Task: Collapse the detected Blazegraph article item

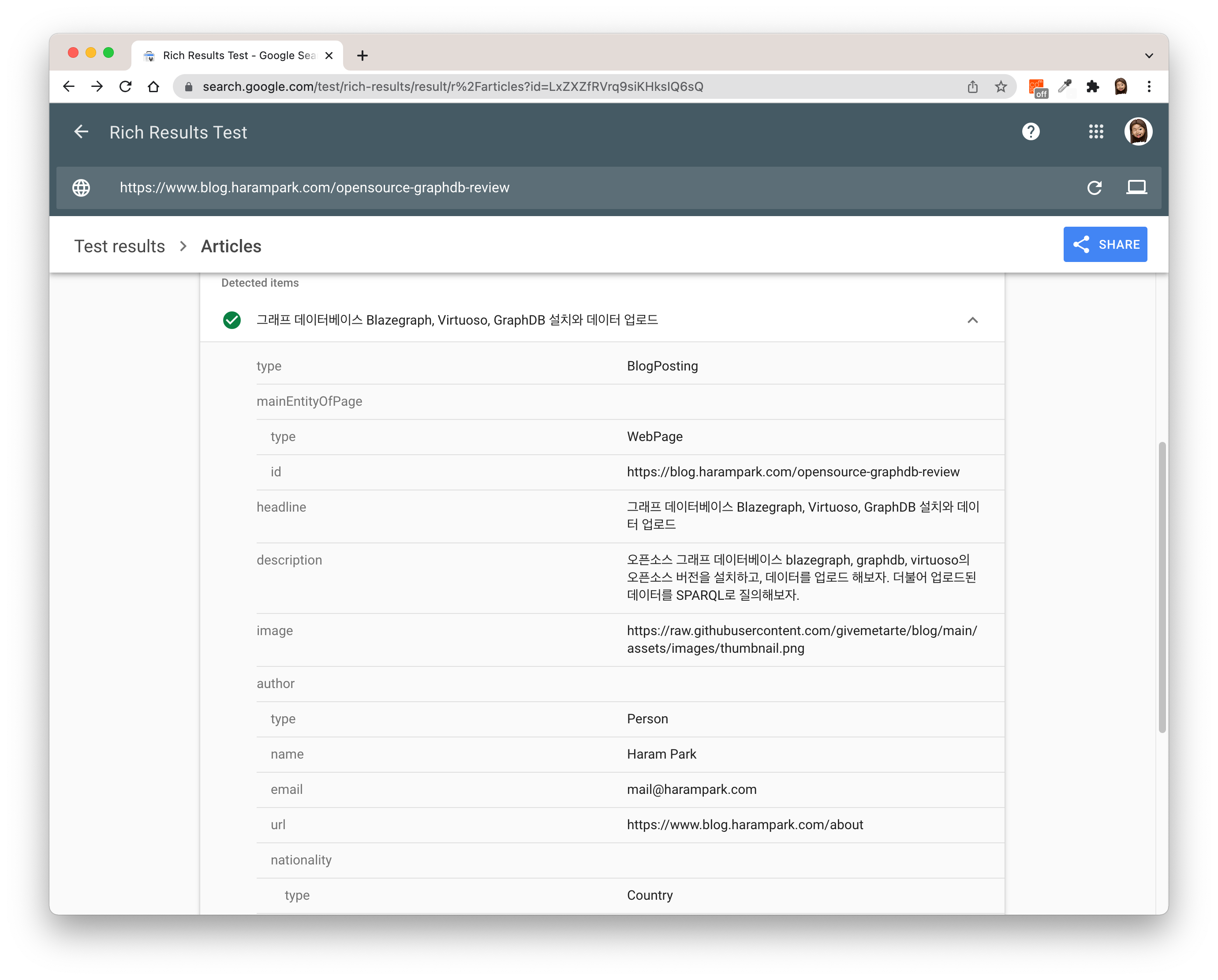Action: [972, 320]
